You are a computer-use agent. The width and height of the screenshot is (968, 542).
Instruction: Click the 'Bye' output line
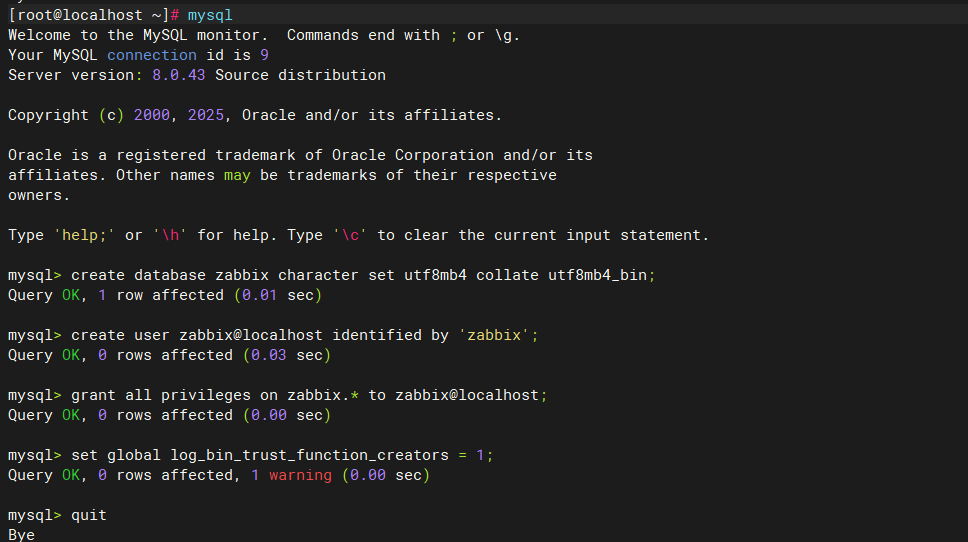pos(22,535)
